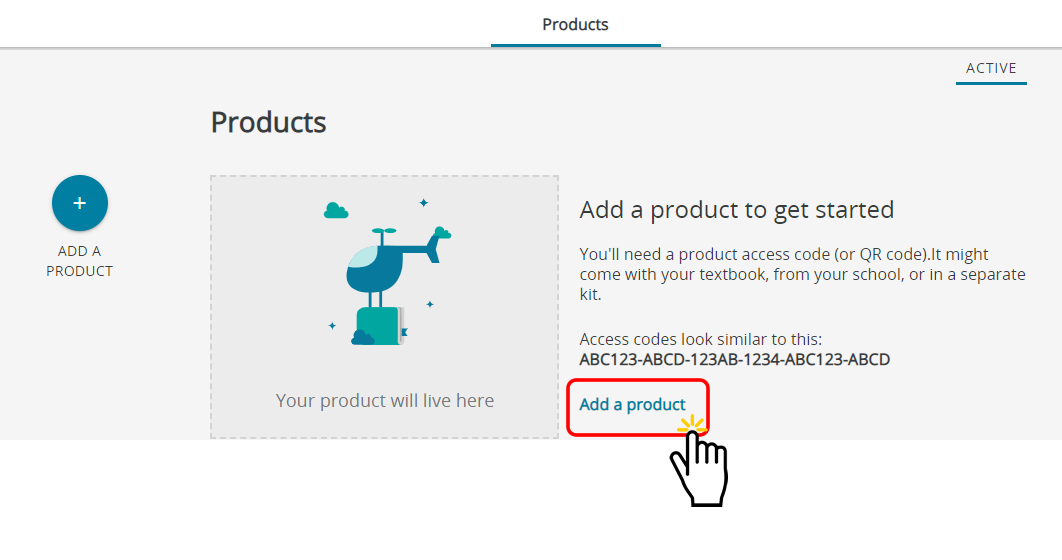Click 'Add a product to get started' heading
1062x560 pixels.
point(737,210)
